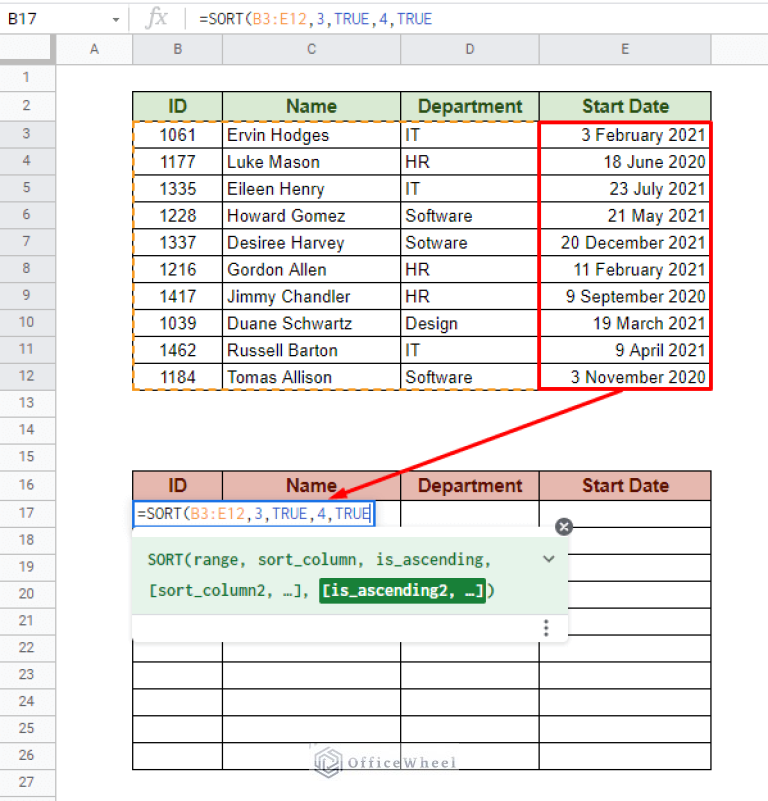The width and height of the screenshot is (768, 801).
Task: Click the green Start Date header cell
Action: coord(625,106)
